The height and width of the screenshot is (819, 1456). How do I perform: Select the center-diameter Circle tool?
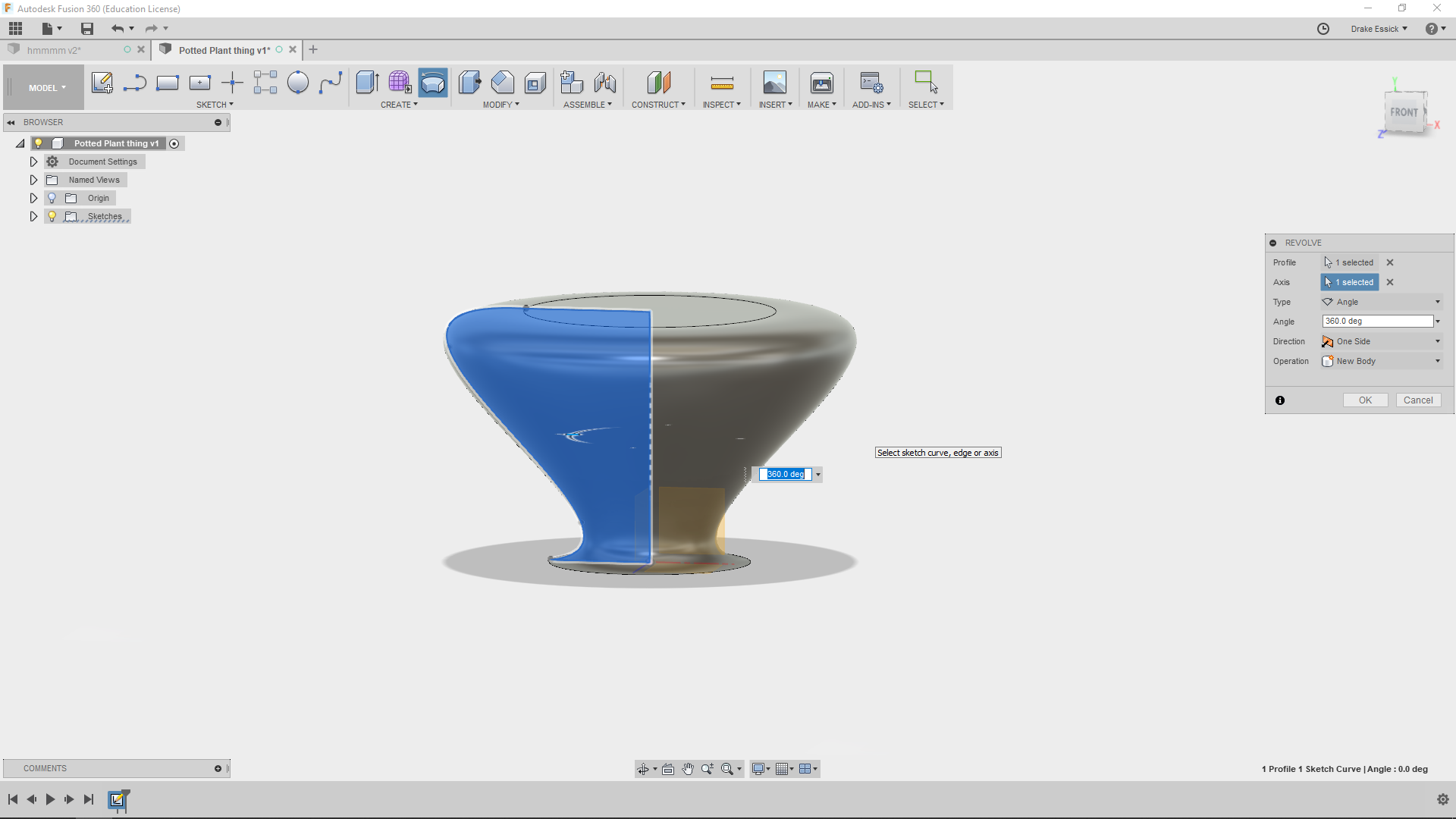(298, 83)
